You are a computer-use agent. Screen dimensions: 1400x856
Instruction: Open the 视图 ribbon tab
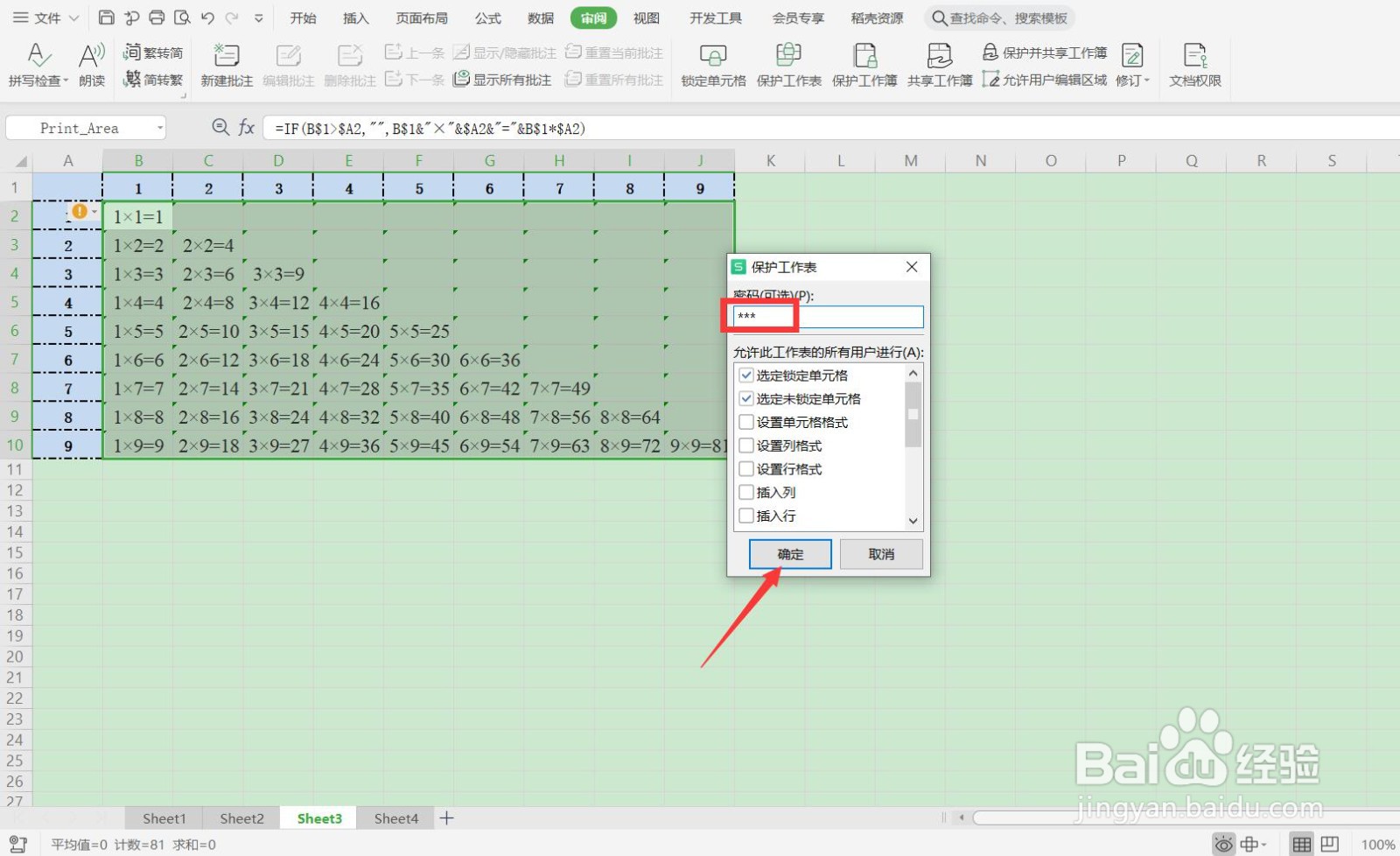tap(647, 18)
